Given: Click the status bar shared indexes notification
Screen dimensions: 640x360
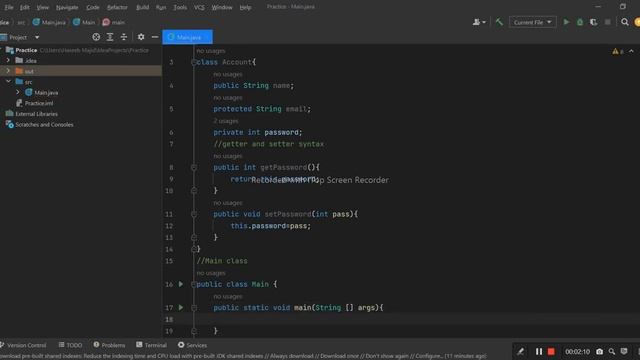Looking at the screenshot, I should 243,356.
